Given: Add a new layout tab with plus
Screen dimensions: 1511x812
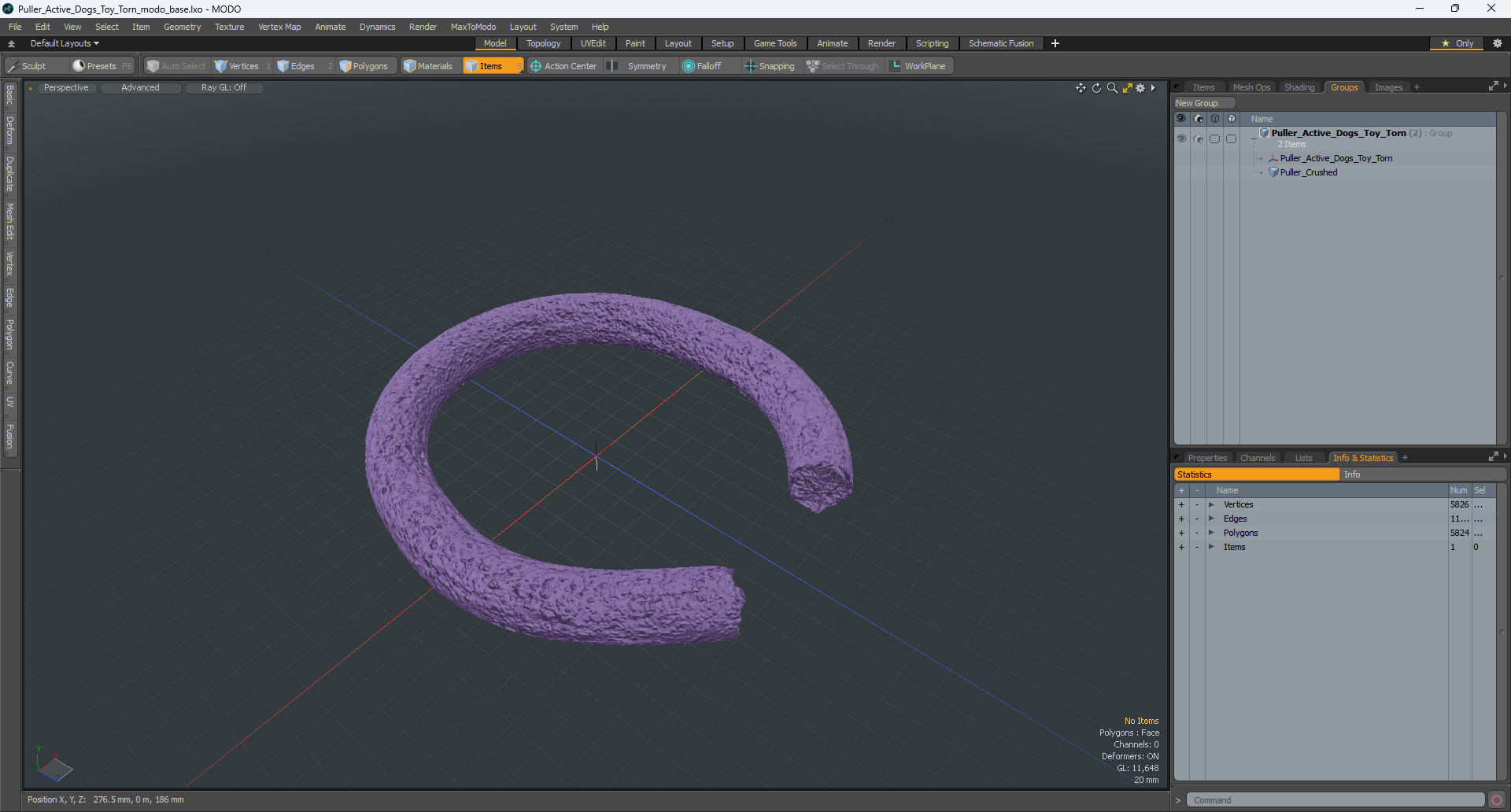Looking at the screenshot, I should [x=1055, y=43].
